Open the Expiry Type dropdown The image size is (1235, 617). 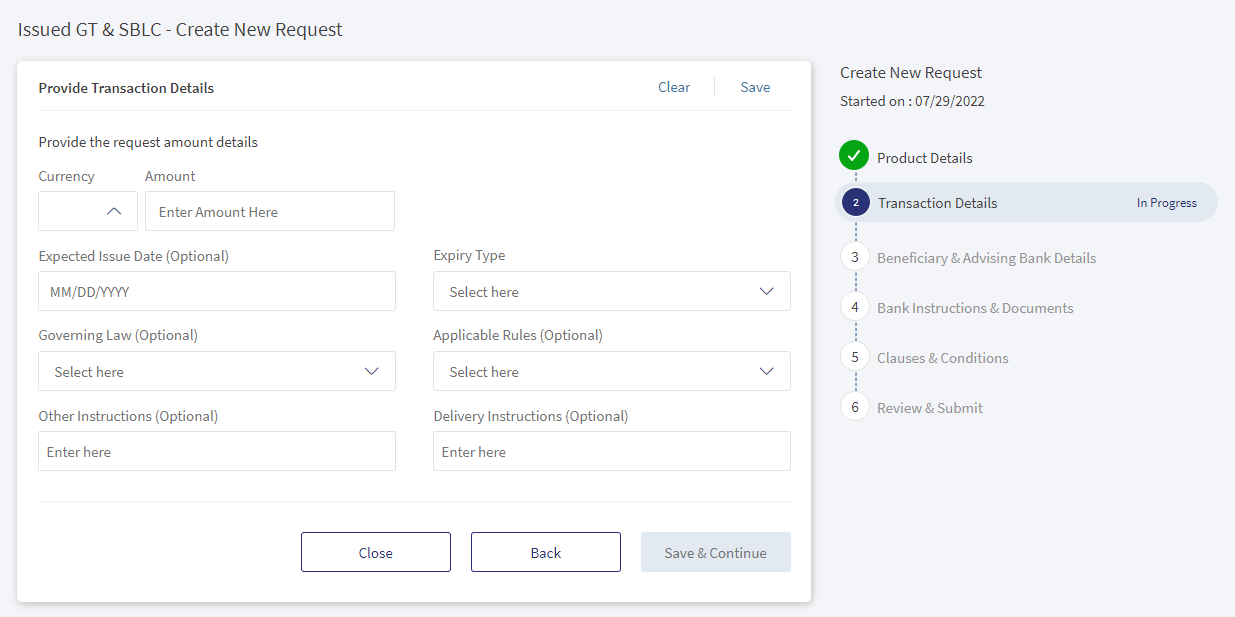(x=612, y=291)
